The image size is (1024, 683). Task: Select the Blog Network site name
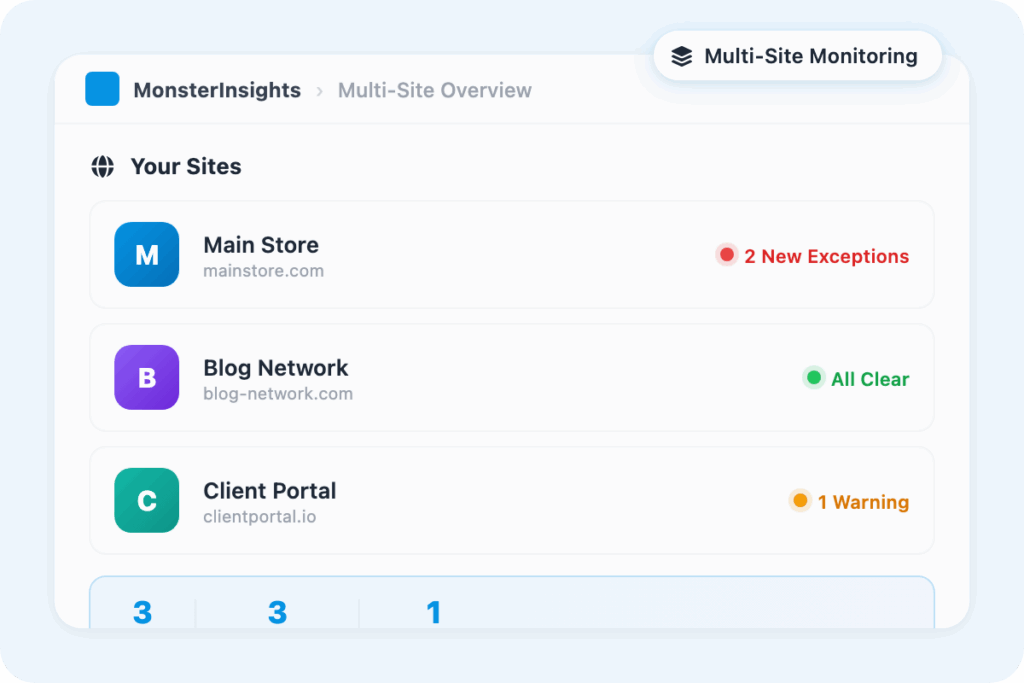[276, 367]
